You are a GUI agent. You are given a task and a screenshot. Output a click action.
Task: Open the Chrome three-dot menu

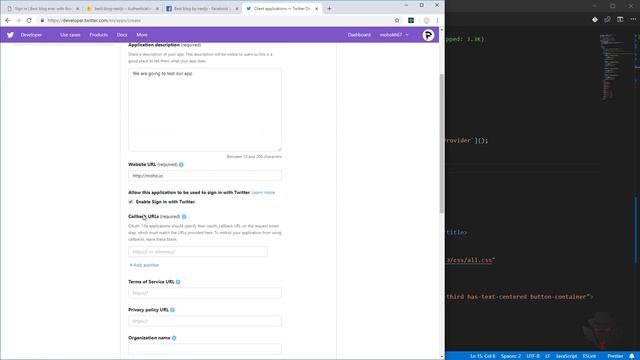pos(437,20)
